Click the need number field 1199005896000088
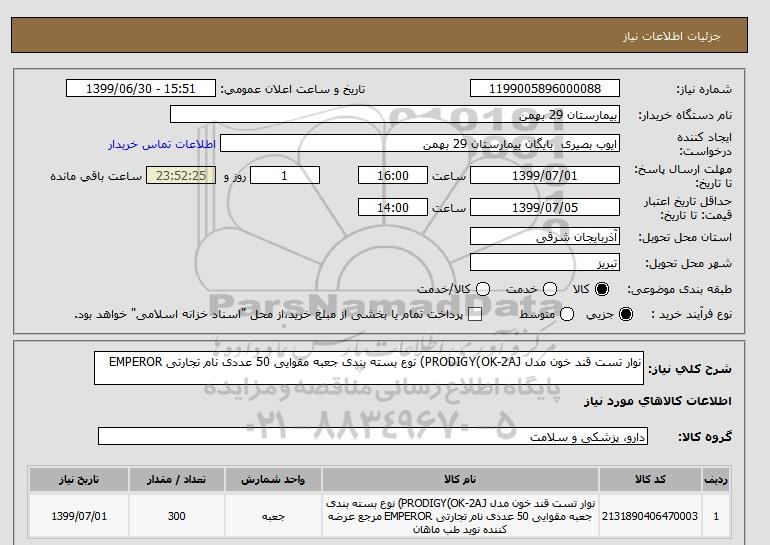 click(x=545, y=89)
